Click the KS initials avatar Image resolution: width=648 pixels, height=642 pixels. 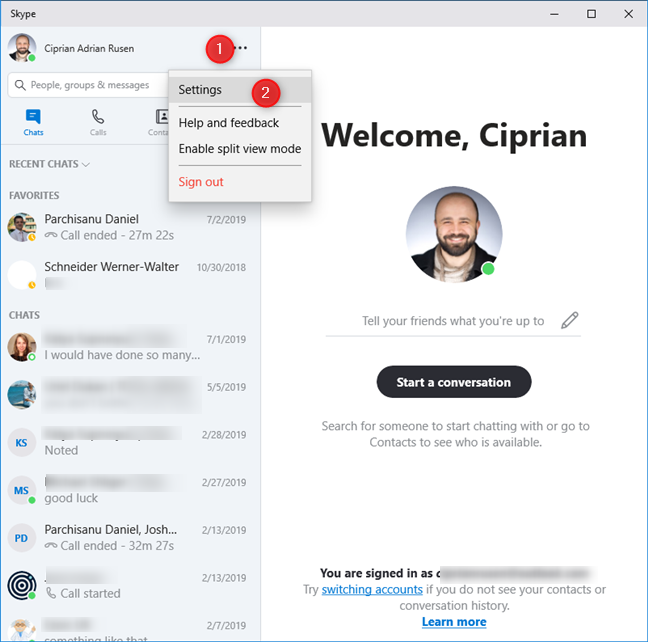coord(21,442)
